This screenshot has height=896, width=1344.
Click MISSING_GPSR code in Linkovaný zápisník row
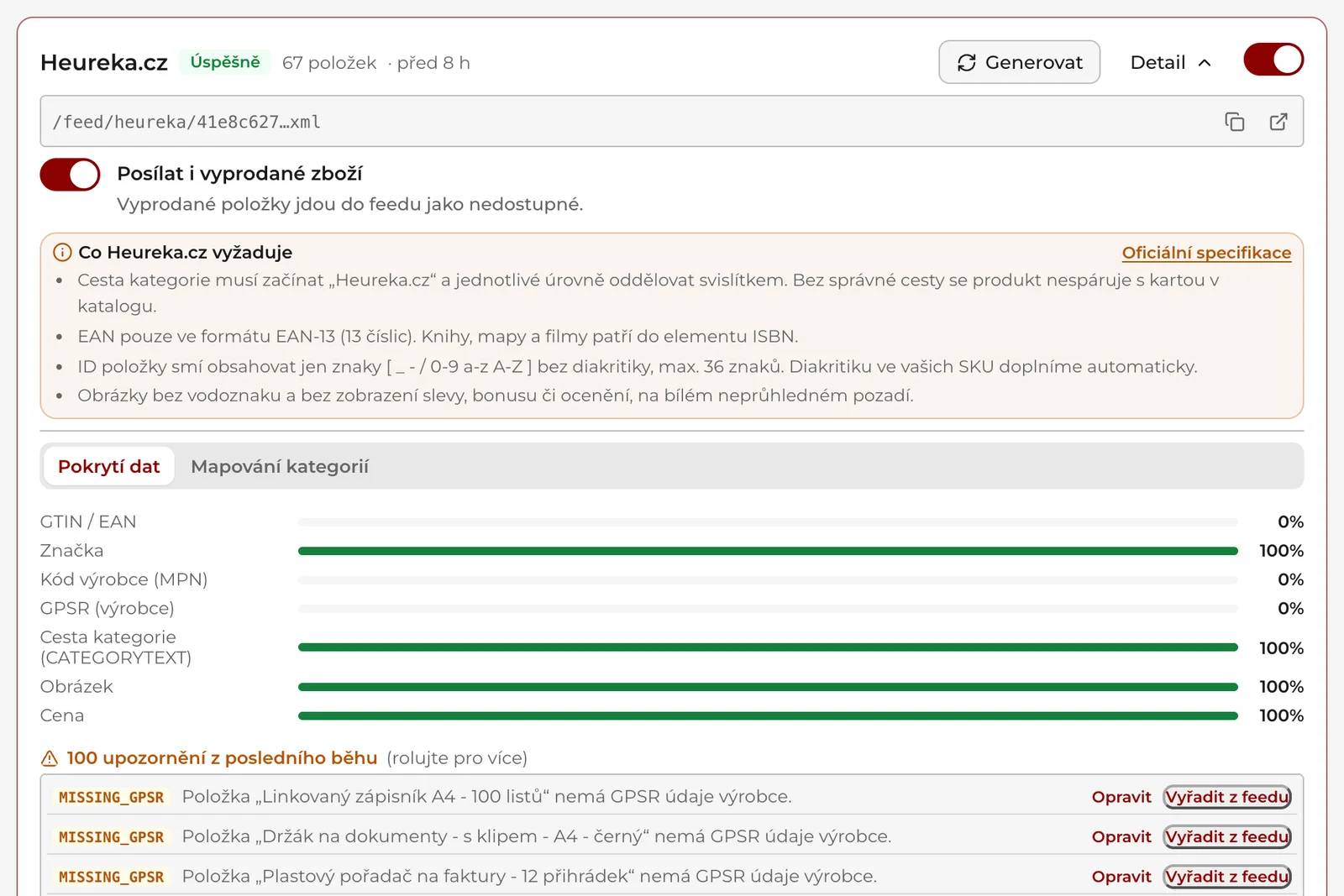pos(111,797)
